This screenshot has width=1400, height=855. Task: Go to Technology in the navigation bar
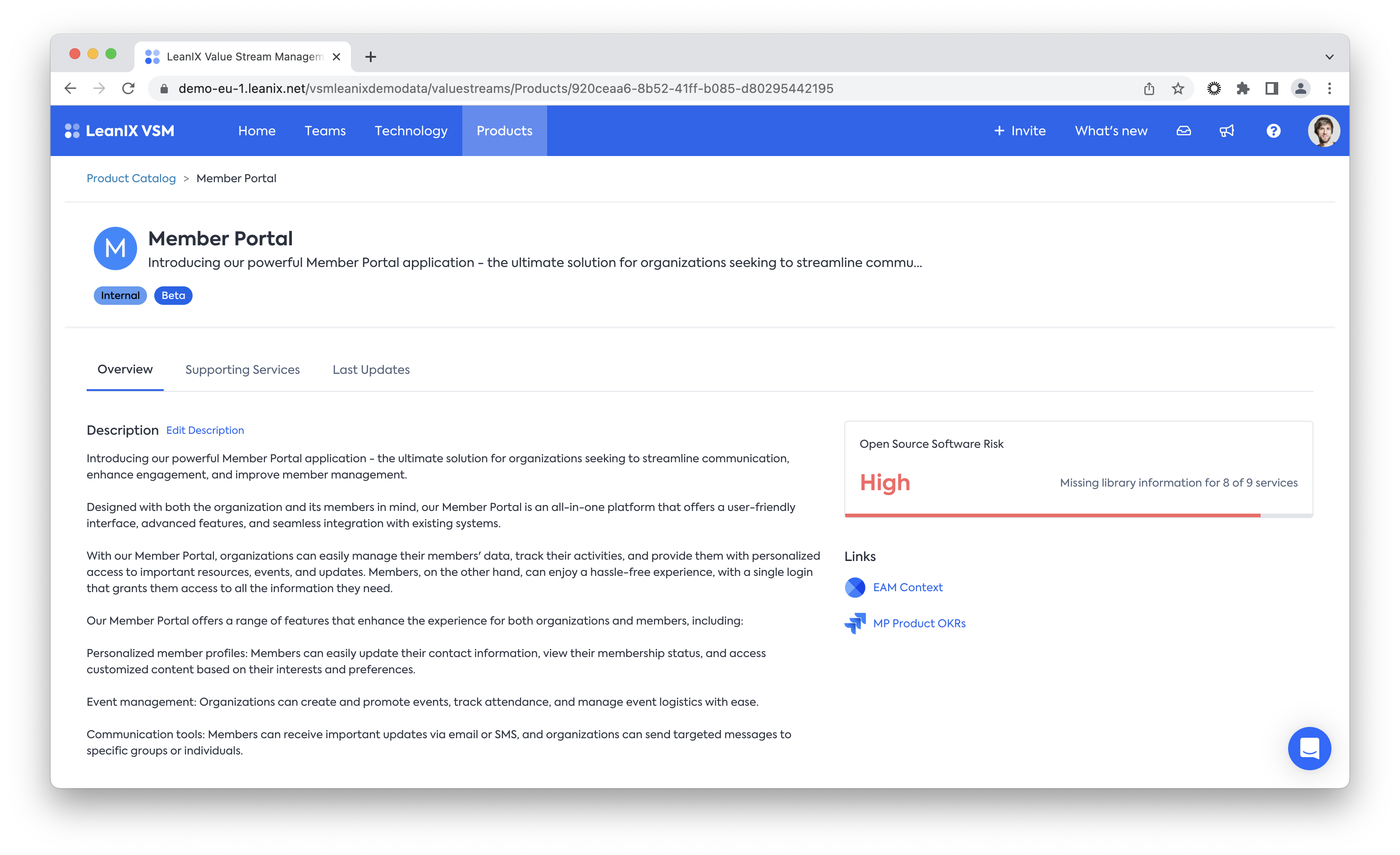[411, 131]
